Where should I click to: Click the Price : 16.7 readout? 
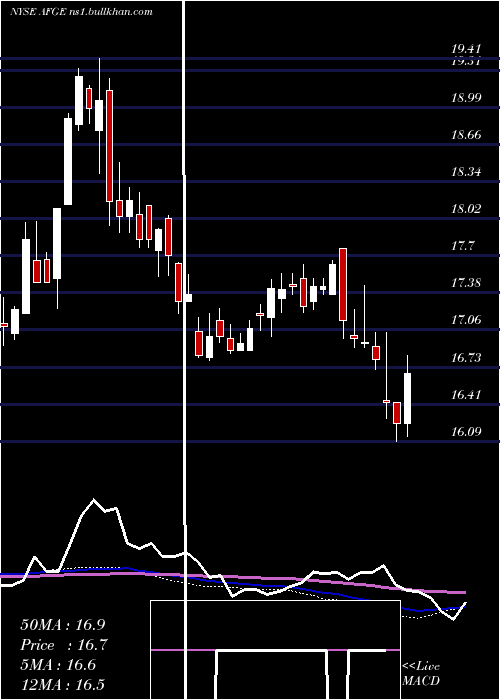65,645
